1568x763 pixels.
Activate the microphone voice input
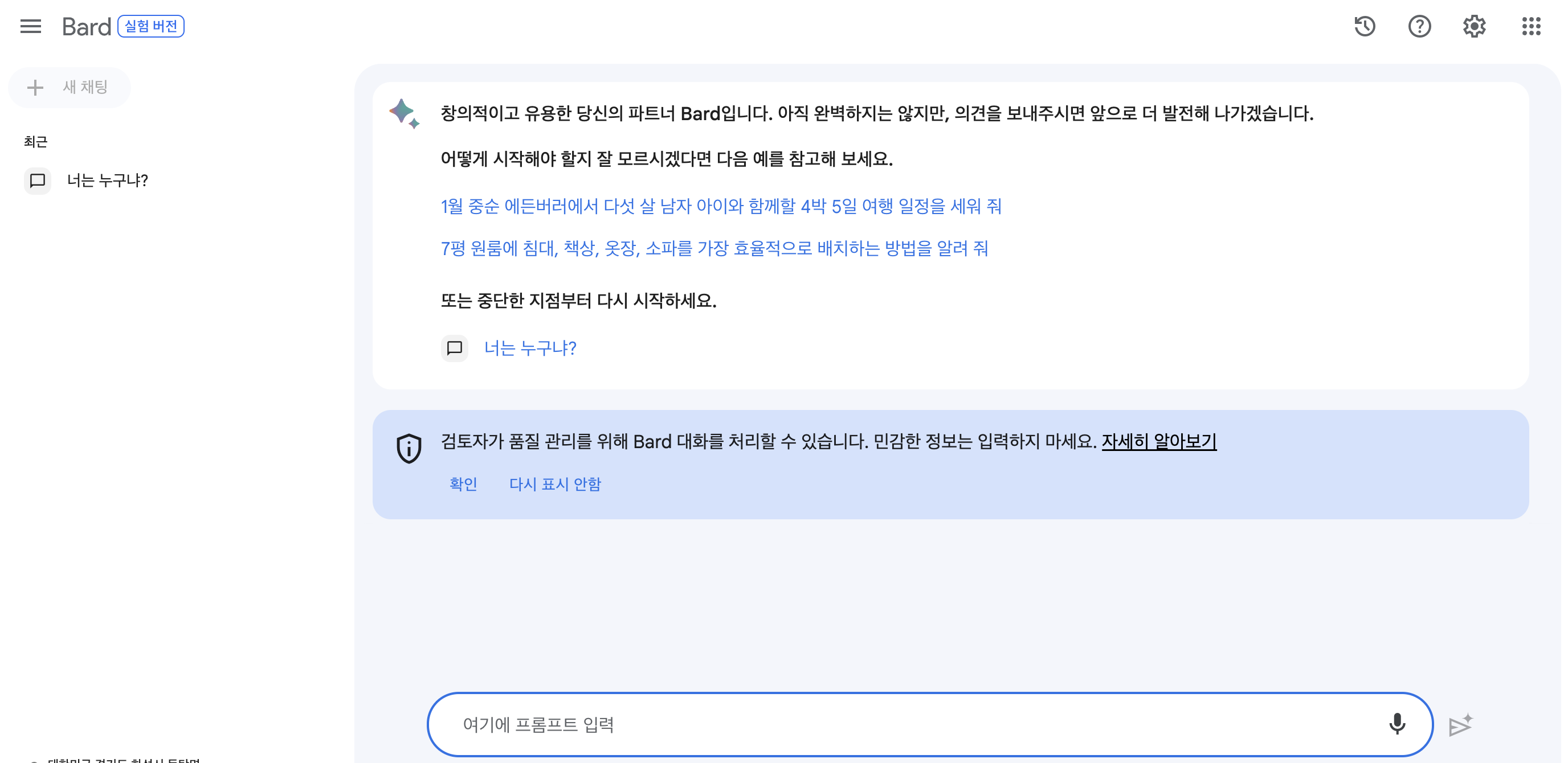point(1396,724)
